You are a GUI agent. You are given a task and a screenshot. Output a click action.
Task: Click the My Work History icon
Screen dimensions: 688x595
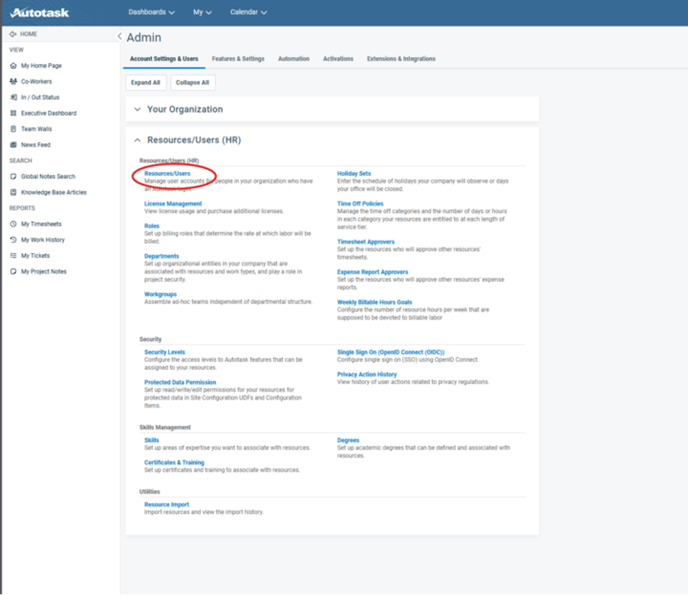(13, 240)
